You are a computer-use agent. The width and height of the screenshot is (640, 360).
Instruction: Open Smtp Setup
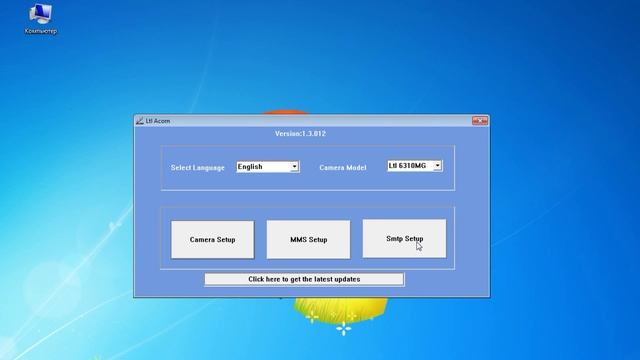404,238
